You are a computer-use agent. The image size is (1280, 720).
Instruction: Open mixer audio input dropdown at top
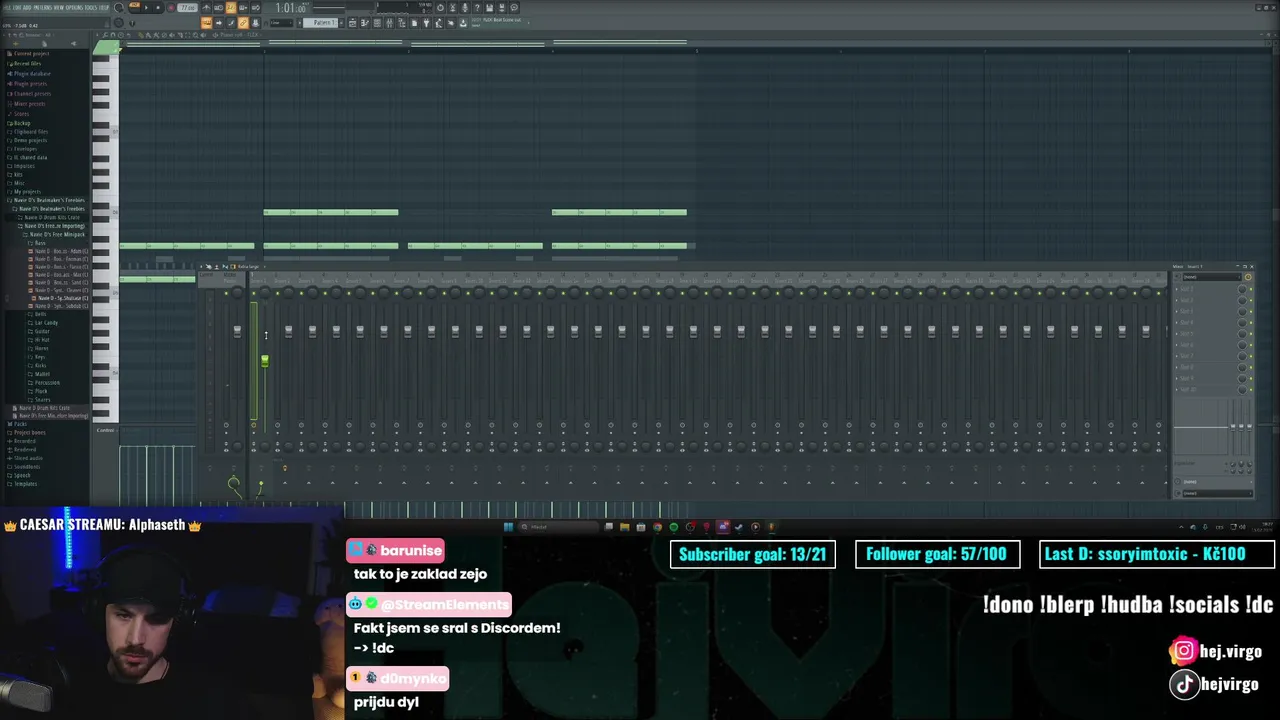pos(1212,277)
